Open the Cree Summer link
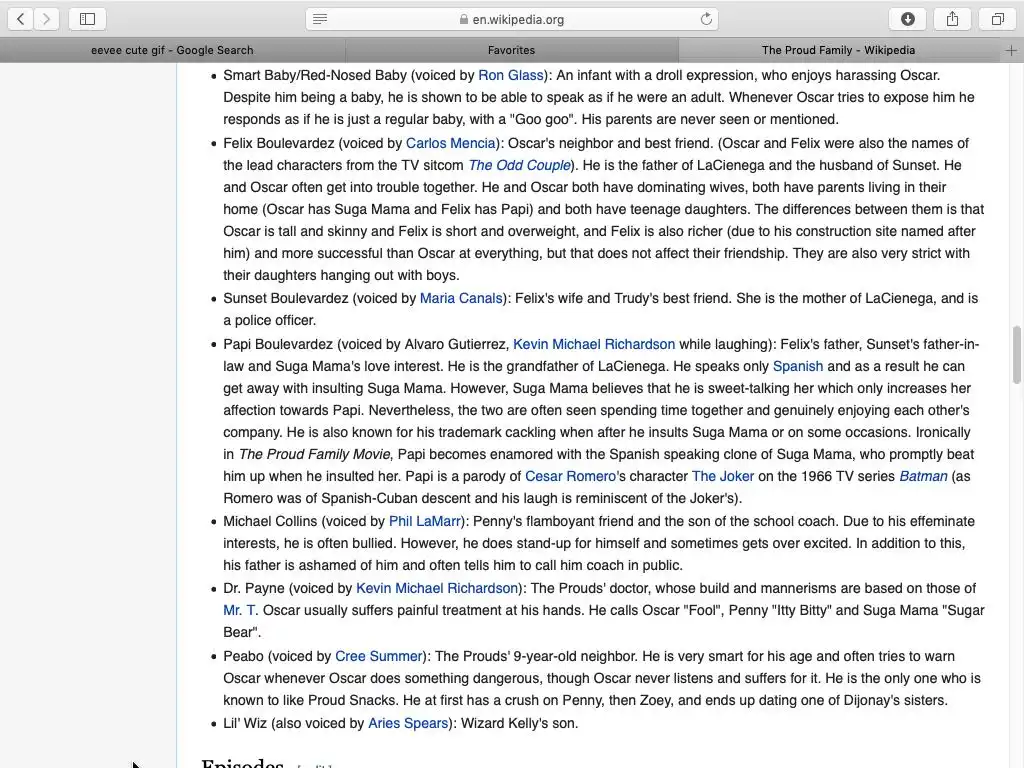 tap(379, 656)
